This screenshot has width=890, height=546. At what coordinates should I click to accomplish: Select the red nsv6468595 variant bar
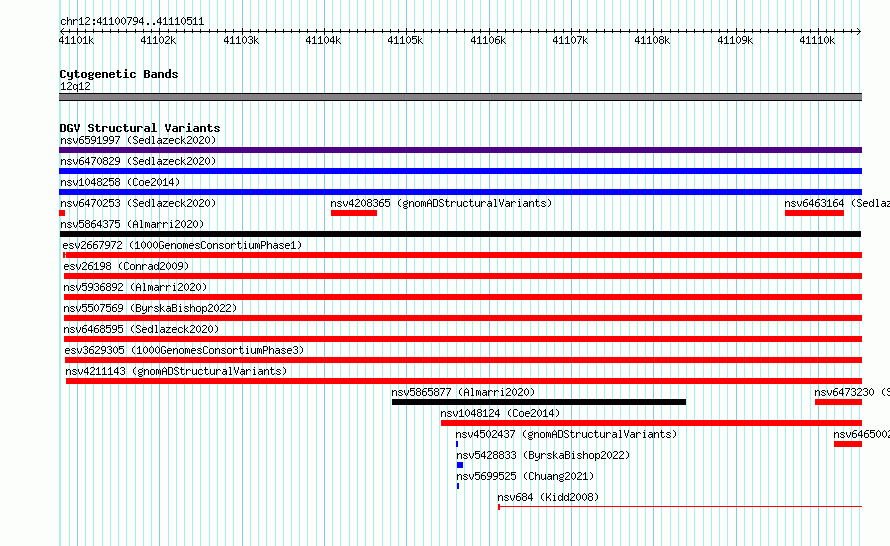pyautogui.click(x=463, y=339)
